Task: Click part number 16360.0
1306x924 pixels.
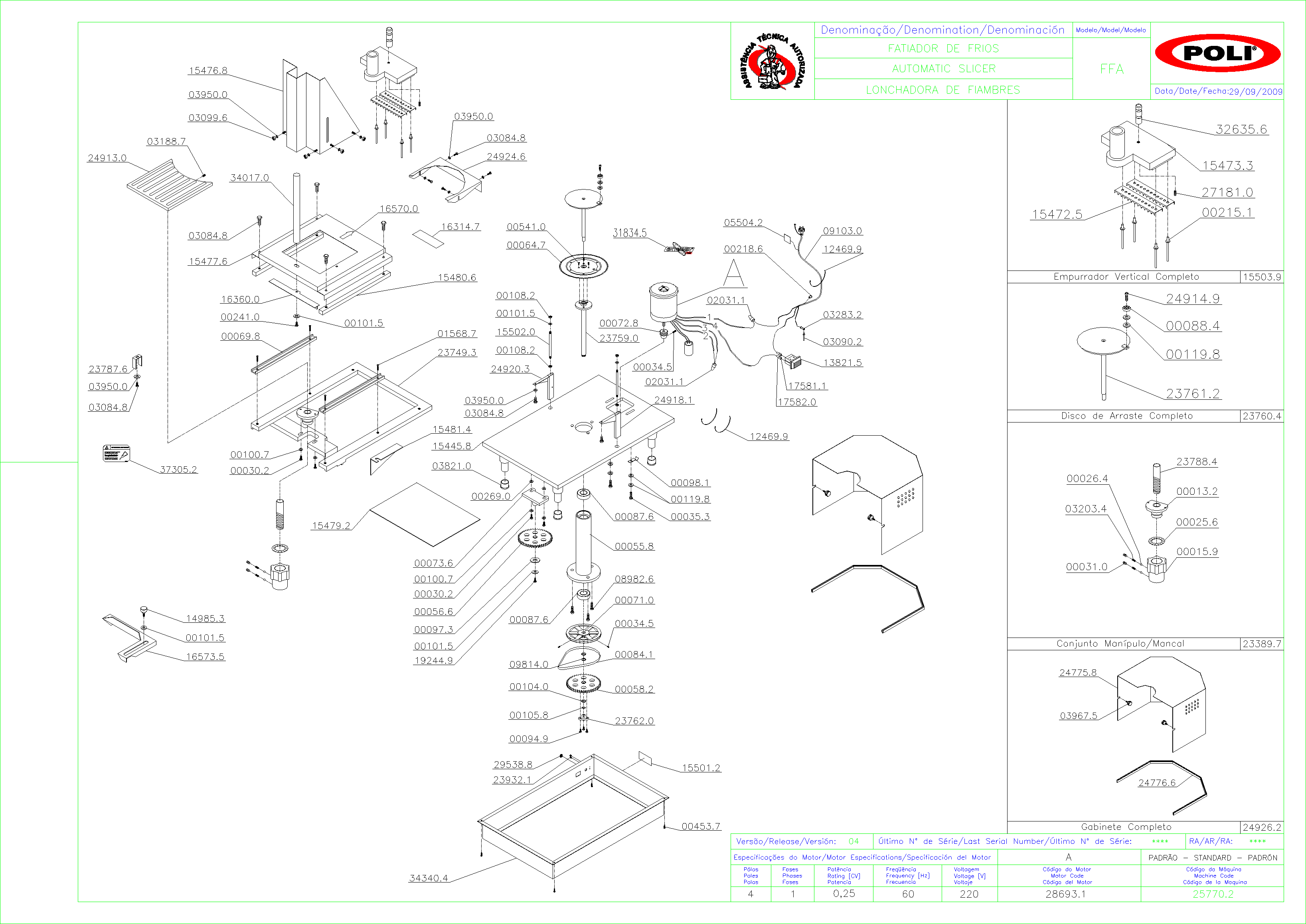Action: (x=240, y=299)
